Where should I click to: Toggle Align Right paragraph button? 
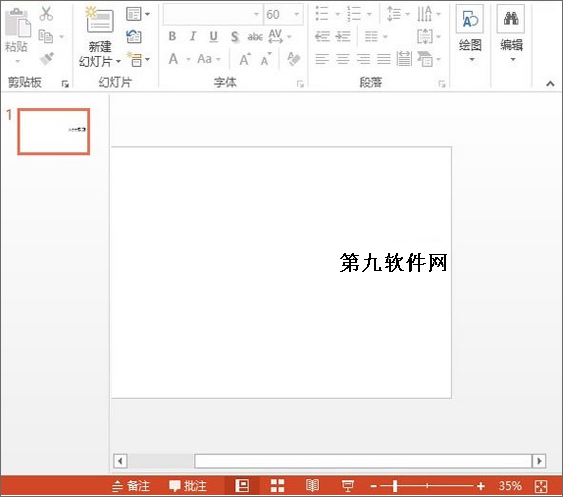tap(363, 59)
